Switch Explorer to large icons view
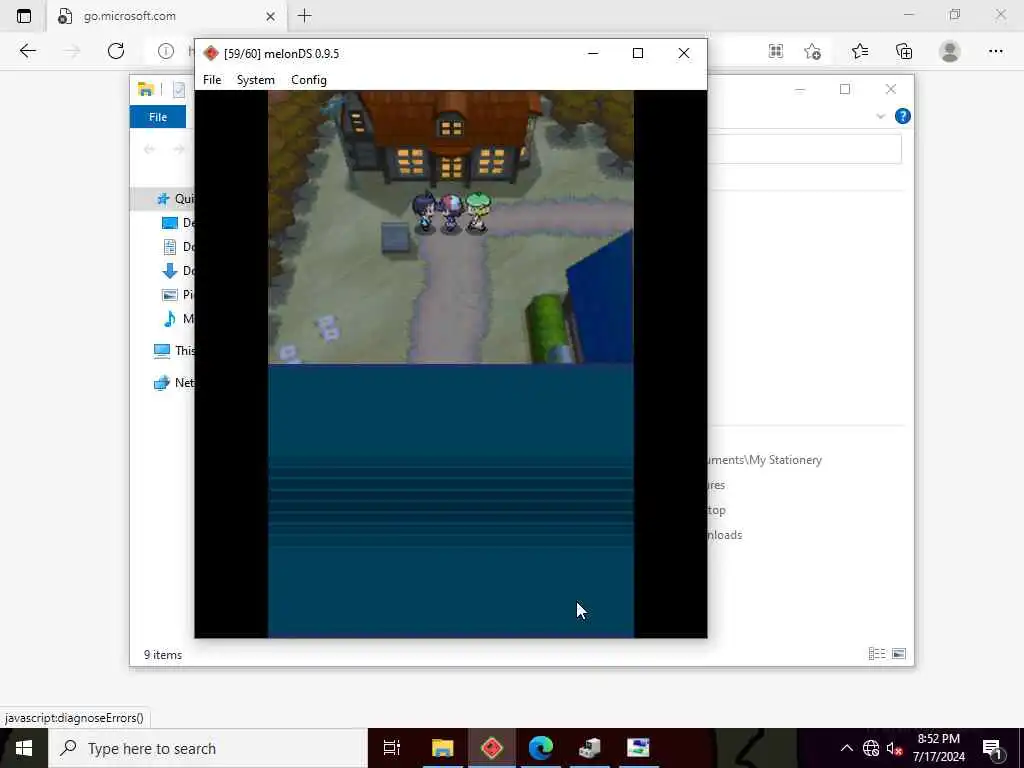Viewport: 1024px width, 768px height. [x=899, y=654]
